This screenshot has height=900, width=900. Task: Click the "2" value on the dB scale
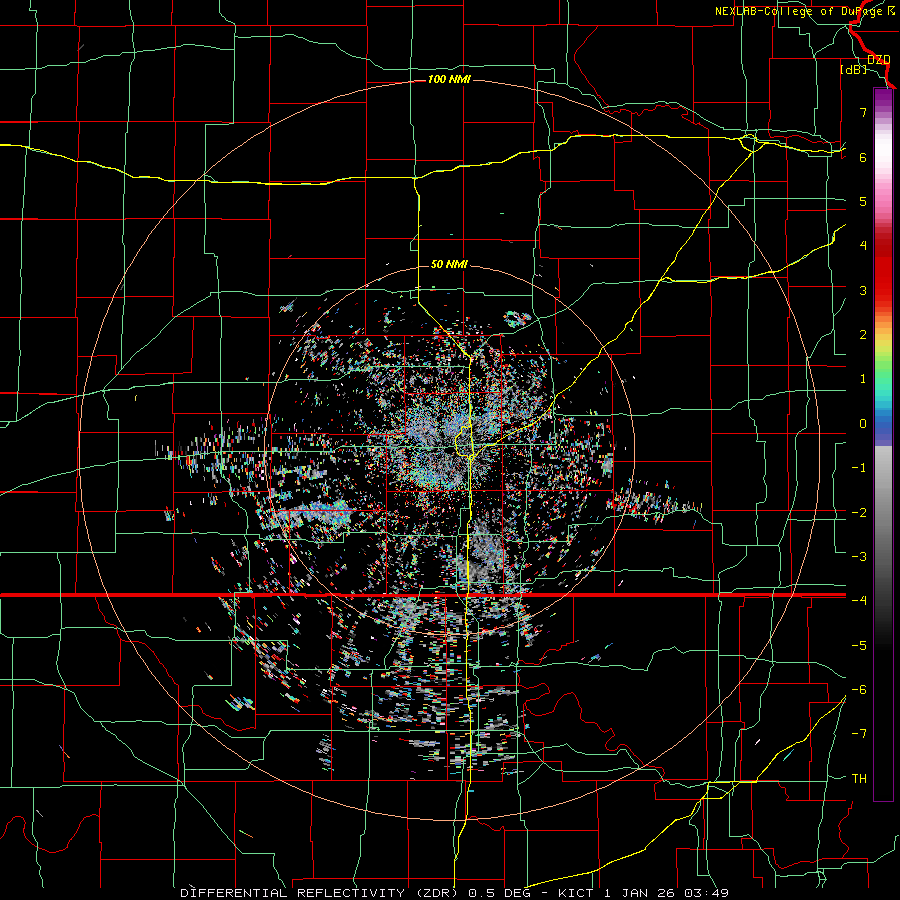pos(863,335)
